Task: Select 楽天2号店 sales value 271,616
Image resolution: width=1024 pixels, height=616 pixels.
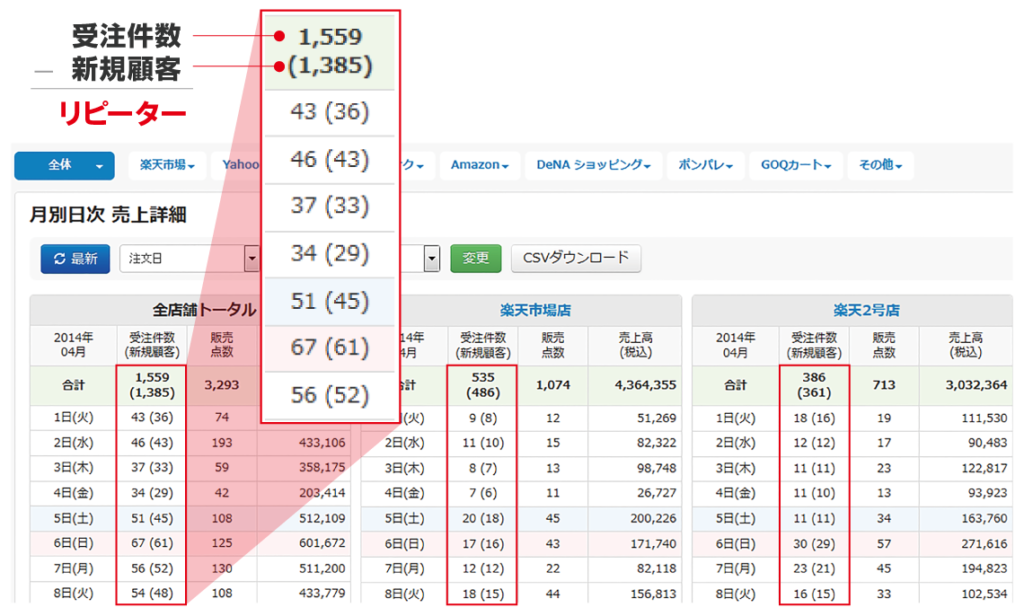Action: (x=984, y=543)
